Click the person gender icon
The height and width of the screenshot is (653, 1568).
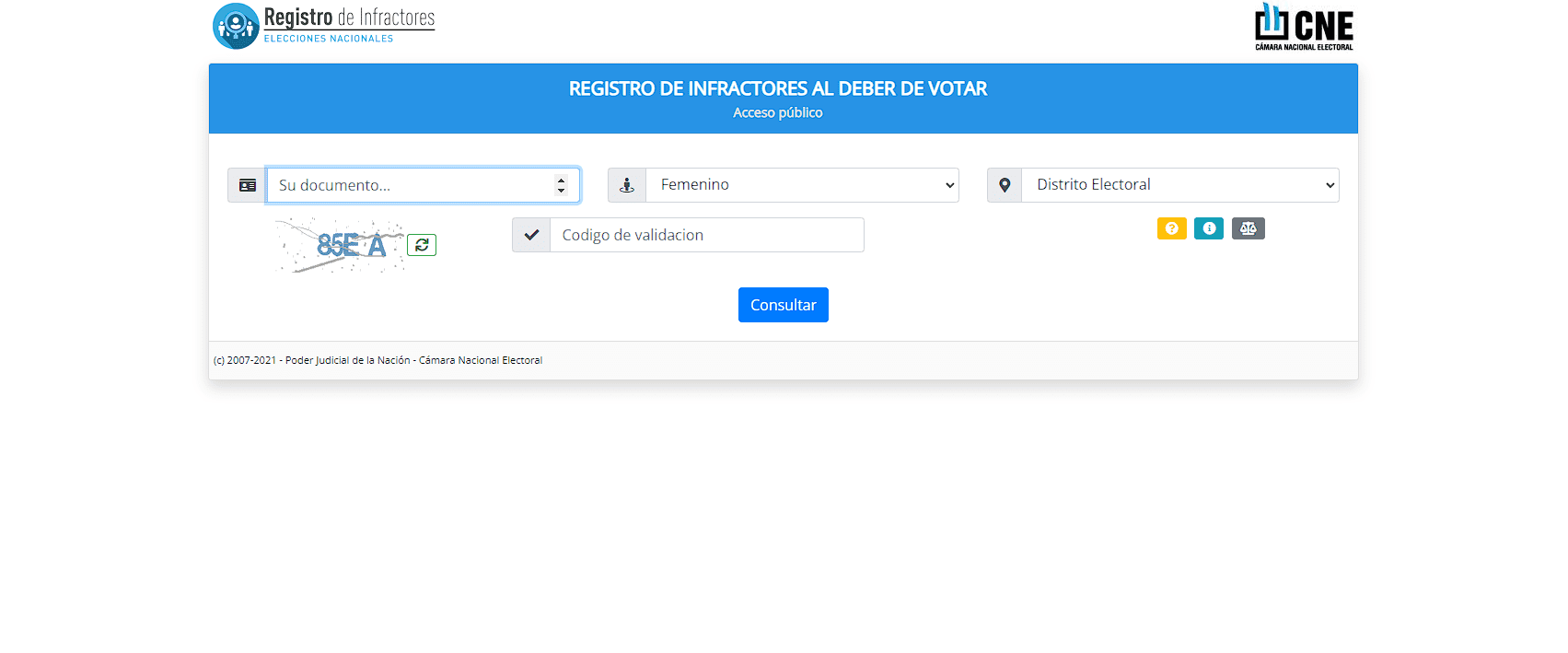(627, 185)
